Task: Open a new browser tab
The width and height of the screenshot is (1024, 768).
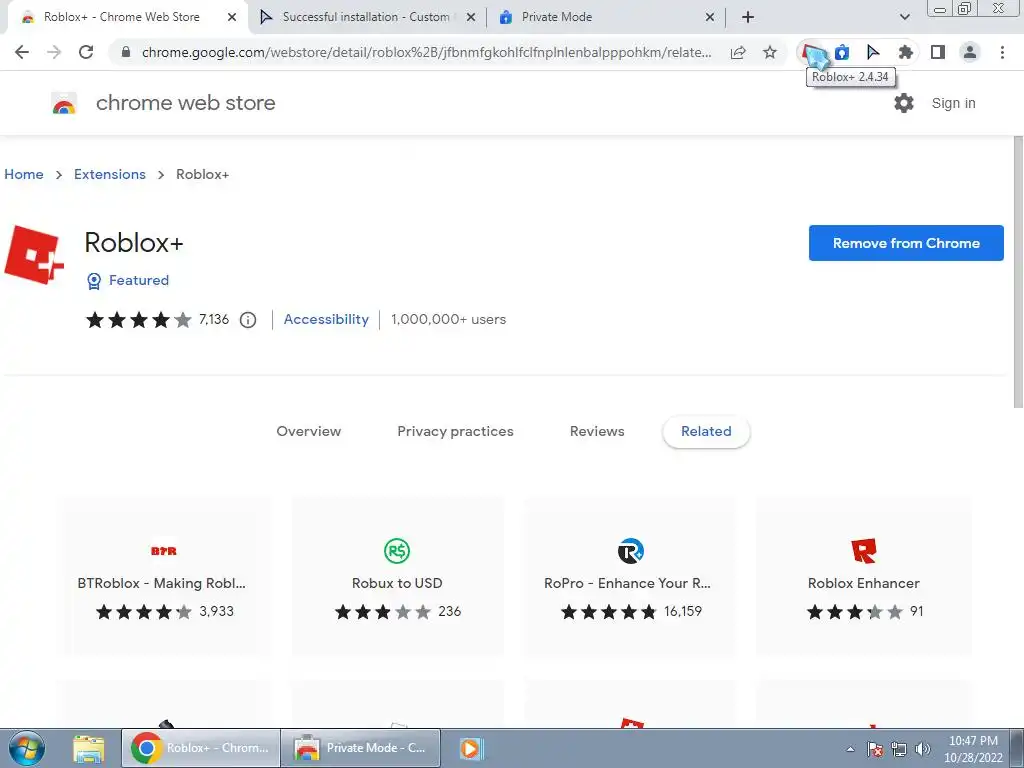Action: tap(748, 17)
